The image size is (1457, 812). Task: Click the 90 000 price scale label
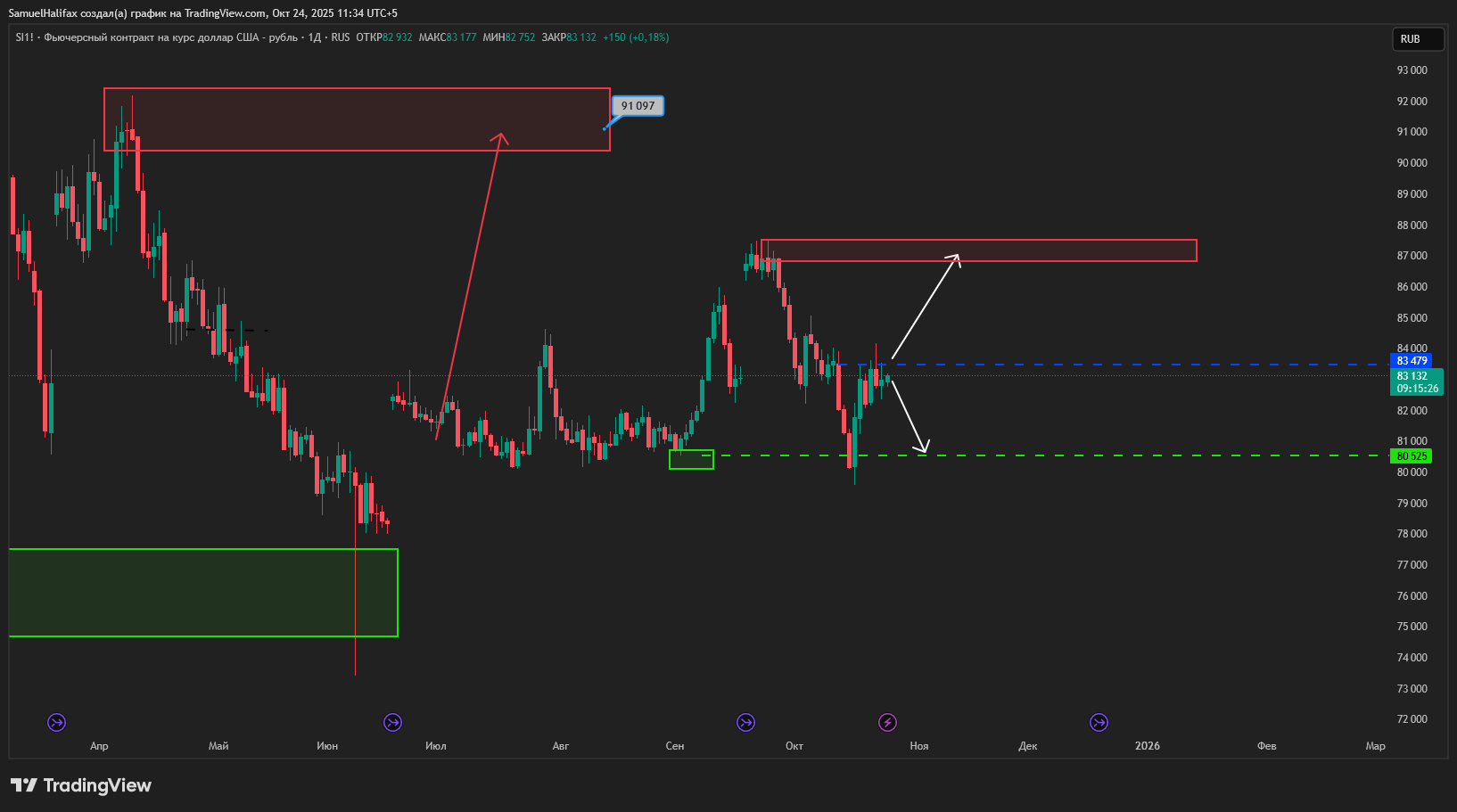(1412, 163)
